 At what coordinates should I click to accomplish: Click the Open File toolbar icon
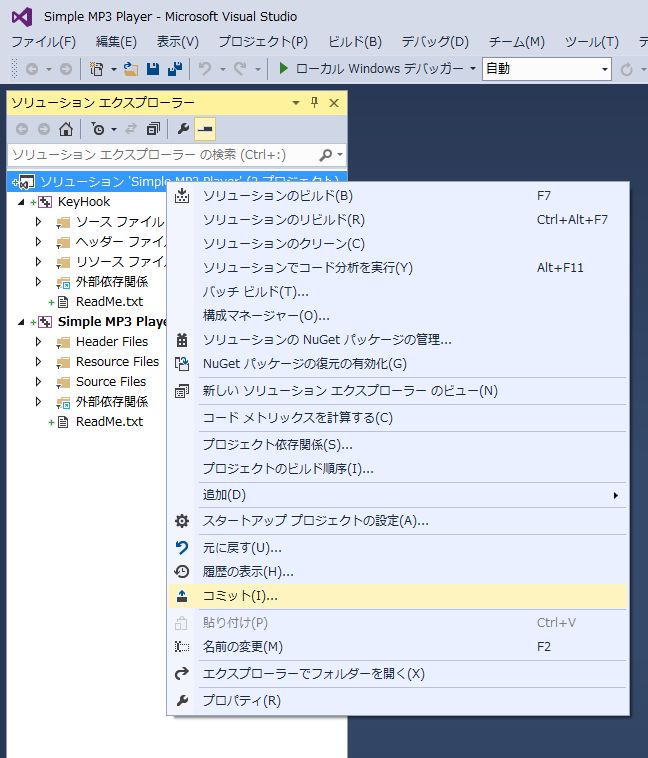click(131, 69)
